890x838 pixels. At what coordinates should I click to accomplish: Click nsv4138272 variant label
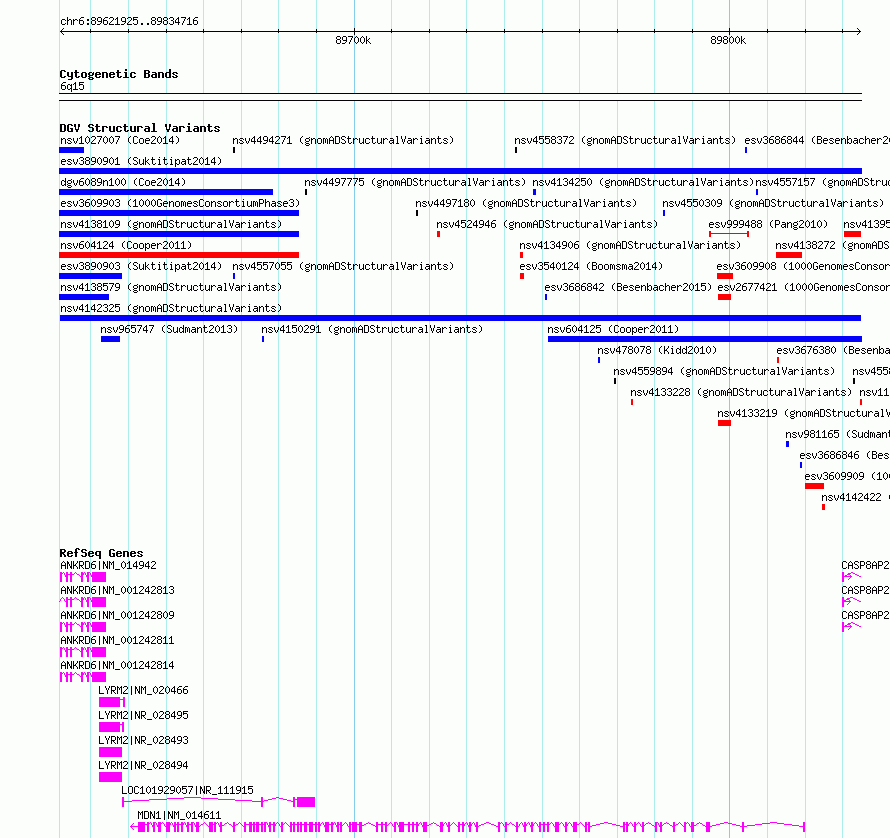click(x=832, y=245)
